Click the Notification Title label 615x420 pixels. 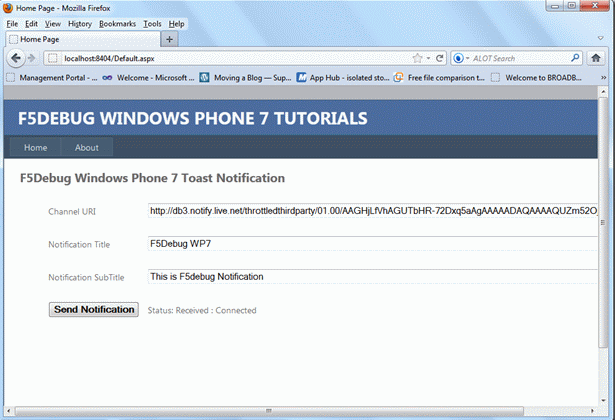pos(79,244)
